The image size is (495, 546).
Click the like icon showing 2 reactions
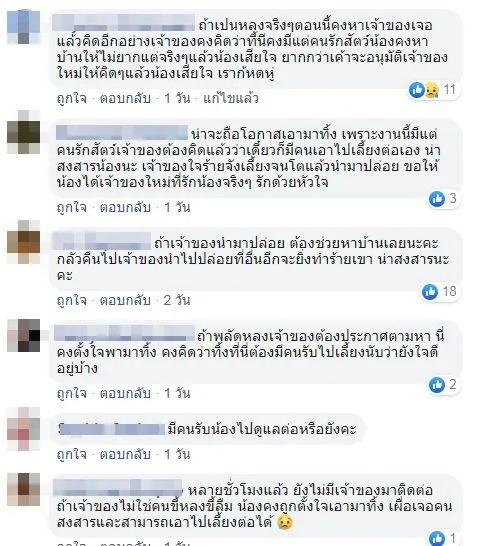[x=437, y=385]
